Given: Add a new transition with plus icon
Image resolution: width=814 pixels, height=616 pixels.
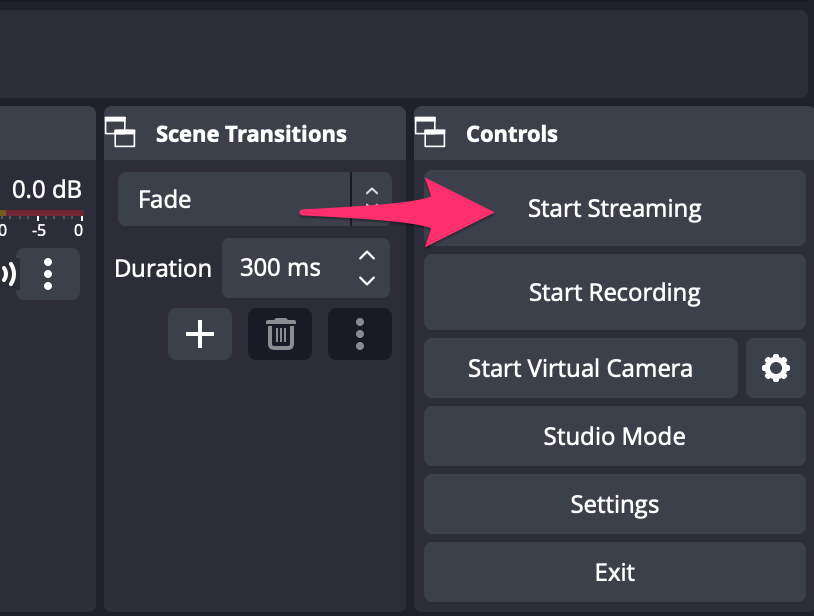Looking at the screenshot, I should click(200, 334).
